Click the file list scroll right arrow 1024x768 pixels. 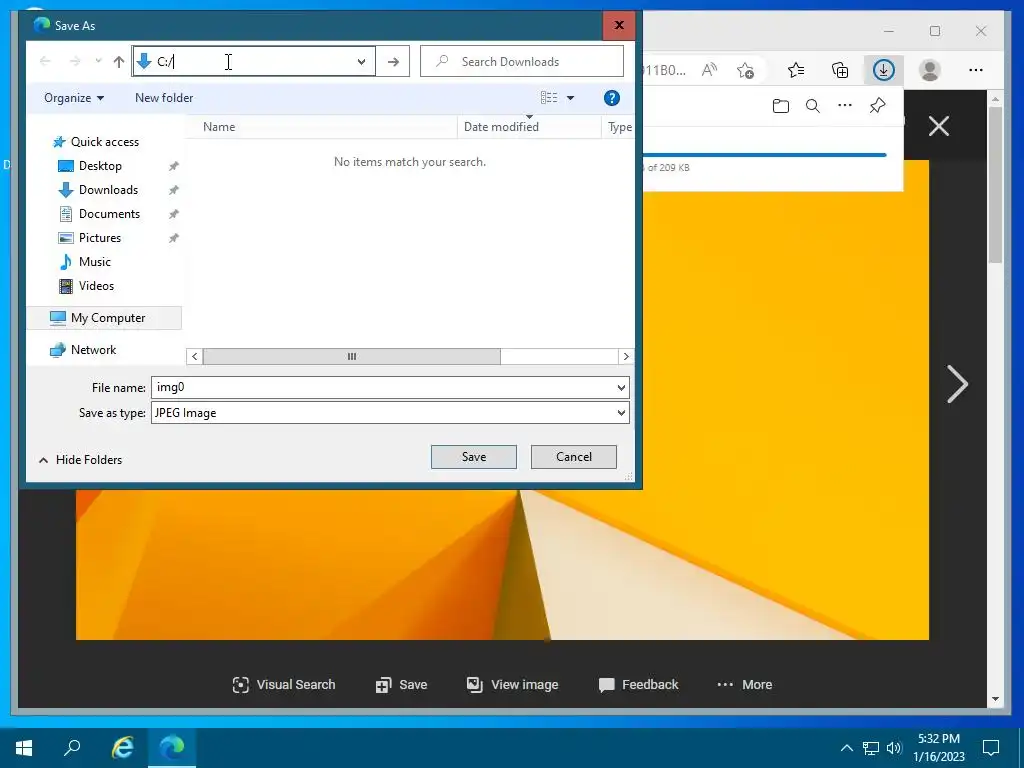coord(626,357)
